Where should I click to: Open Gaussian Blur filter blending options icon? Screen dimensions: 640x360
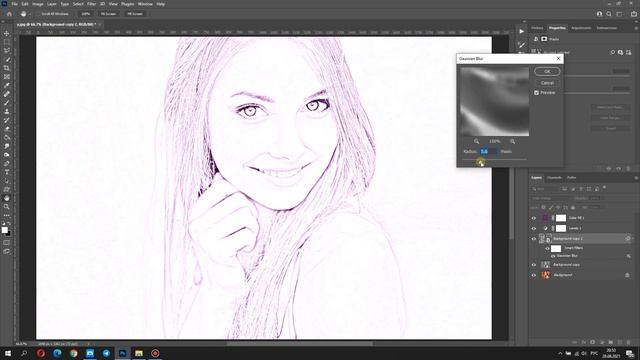[x=629, y=256]
